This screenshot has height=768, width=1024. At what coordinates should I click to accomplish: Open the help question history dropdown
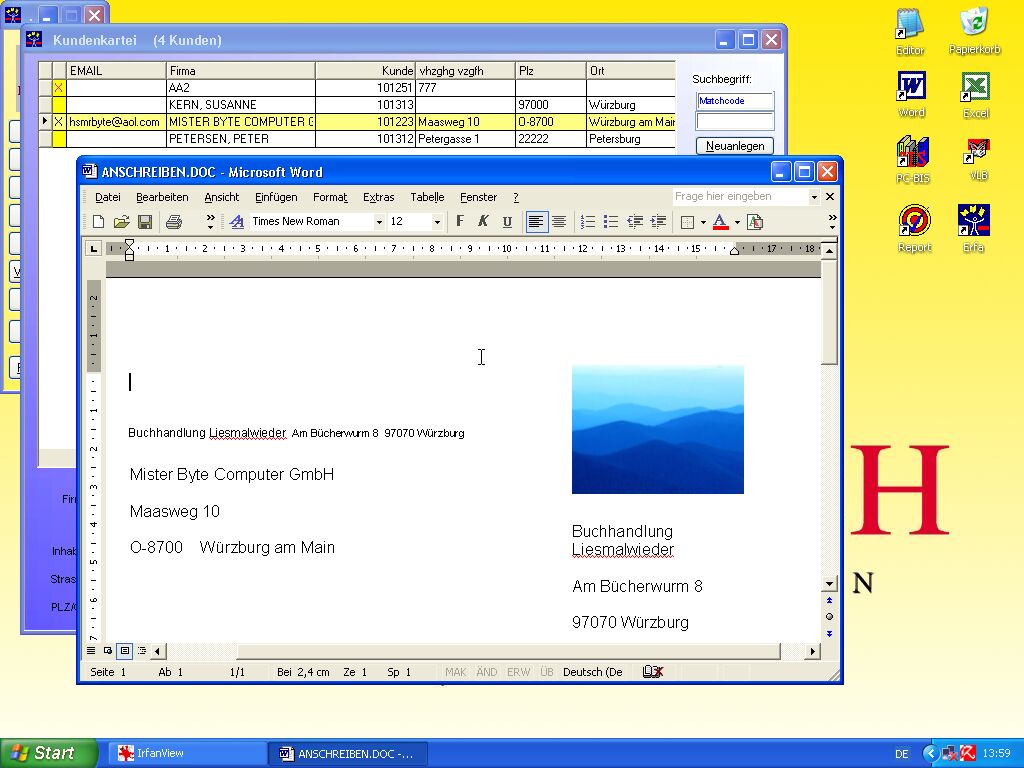[x=814, y=197]
